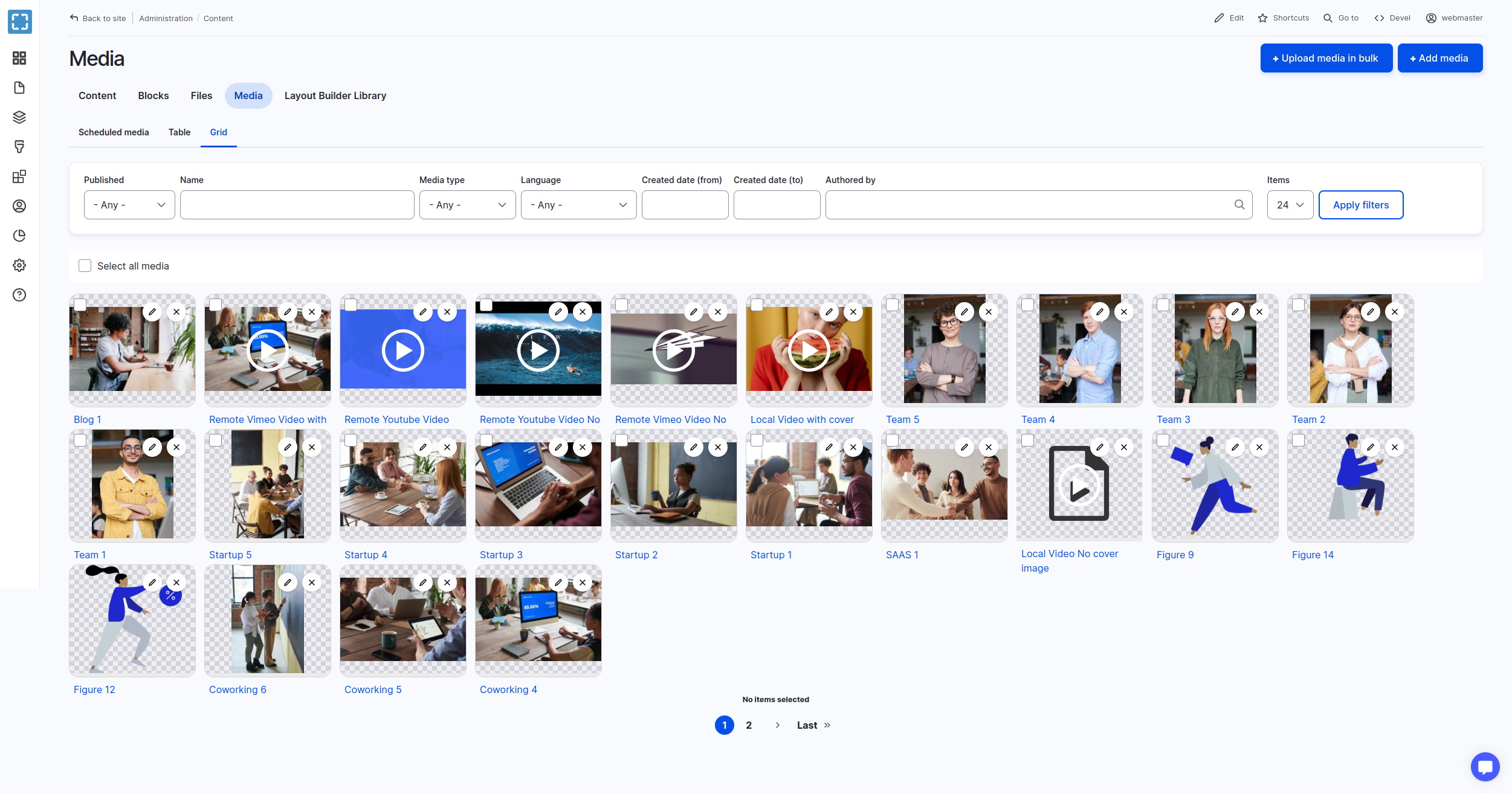Open the settings gear icon in sidebar
The height and width of the screenshot is (794, 1512).
(19, 265)
